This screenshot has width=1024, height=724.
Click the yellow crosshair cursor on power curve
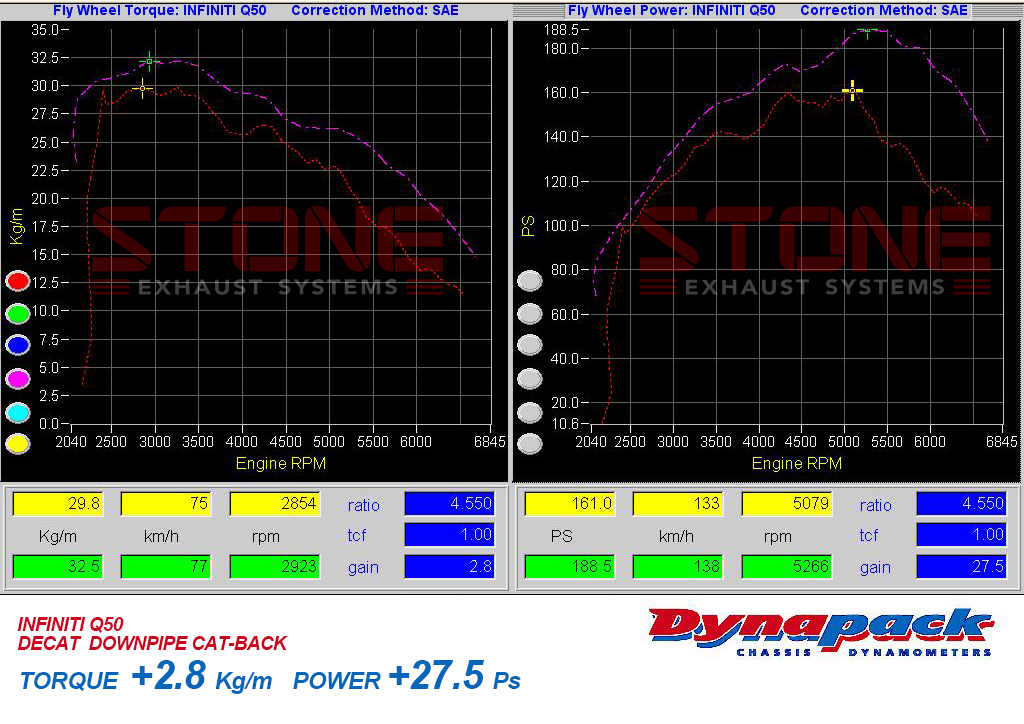pos(852,91)
